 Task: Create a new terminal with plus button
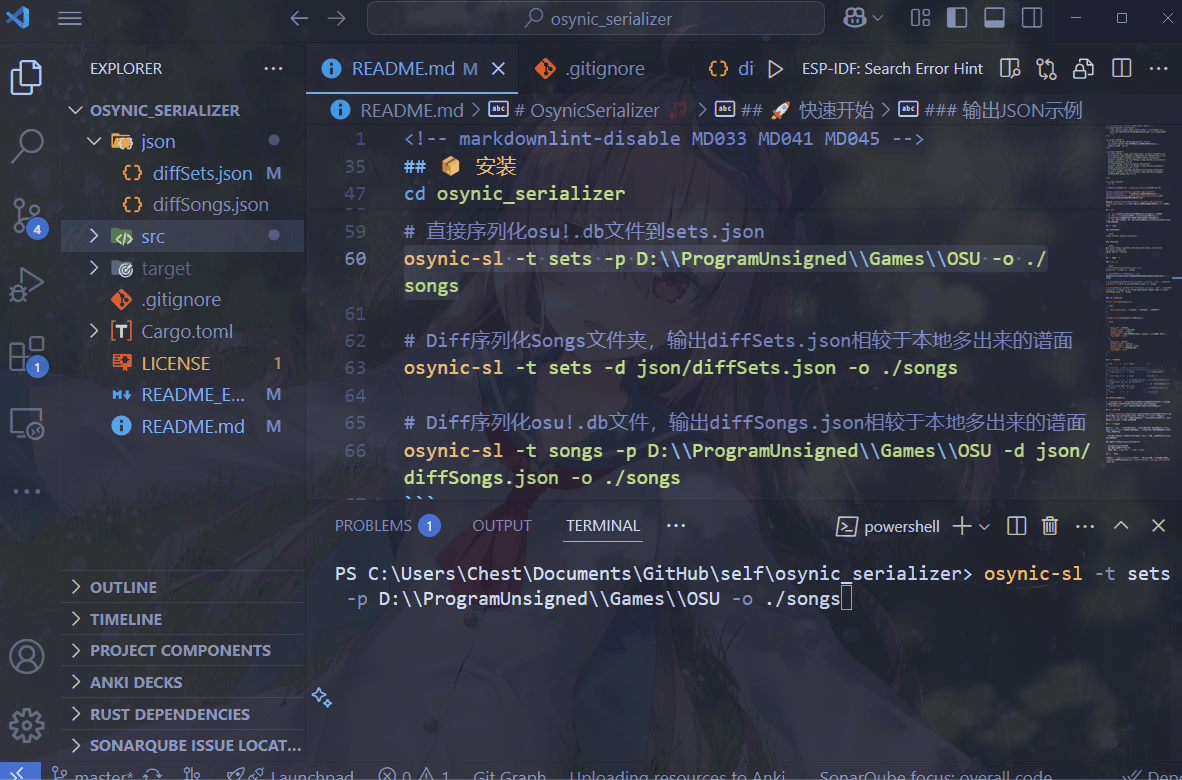point(962,526)
